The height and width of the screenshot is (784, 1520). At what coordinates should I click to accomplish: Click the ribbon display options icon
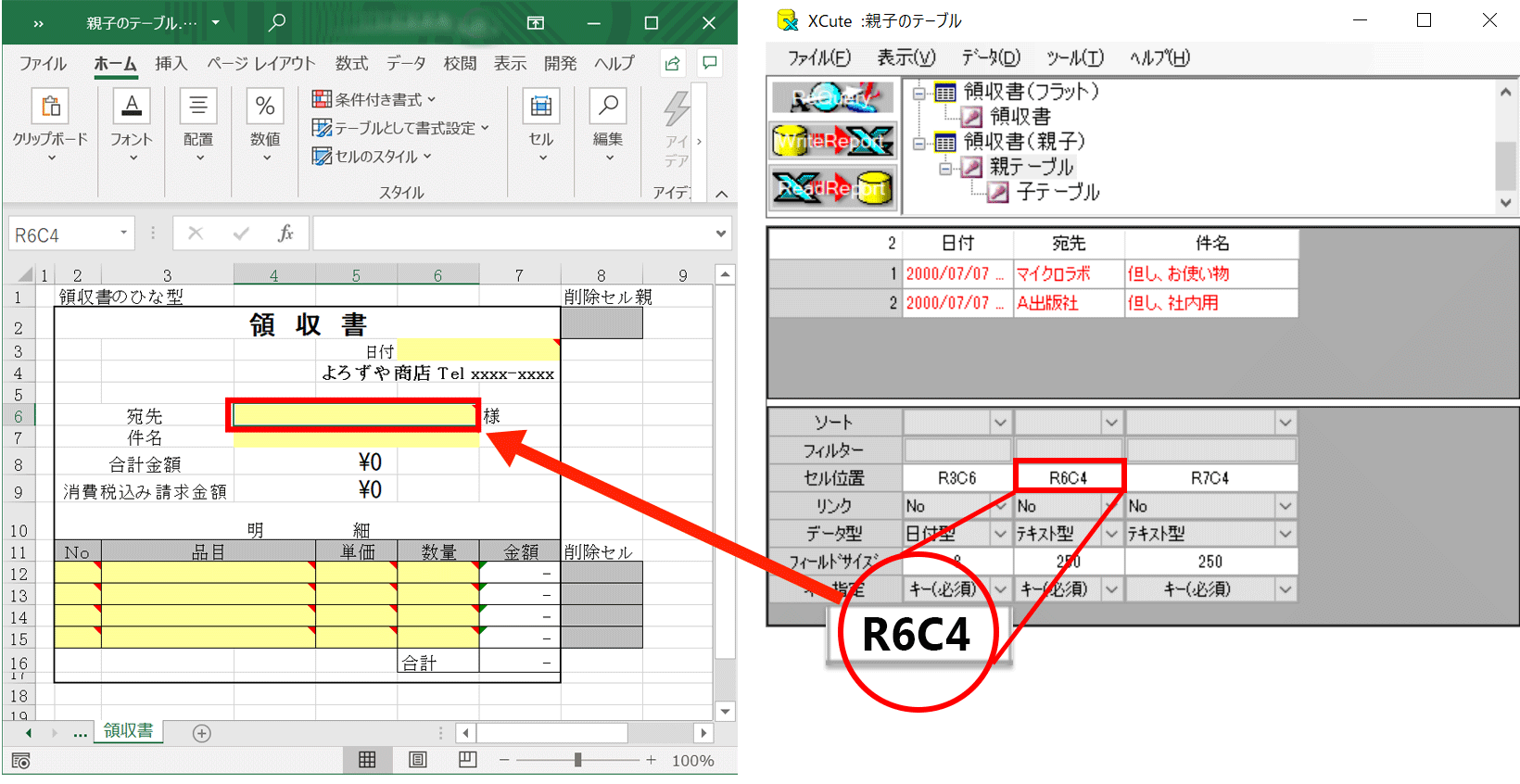pos(536,23)
